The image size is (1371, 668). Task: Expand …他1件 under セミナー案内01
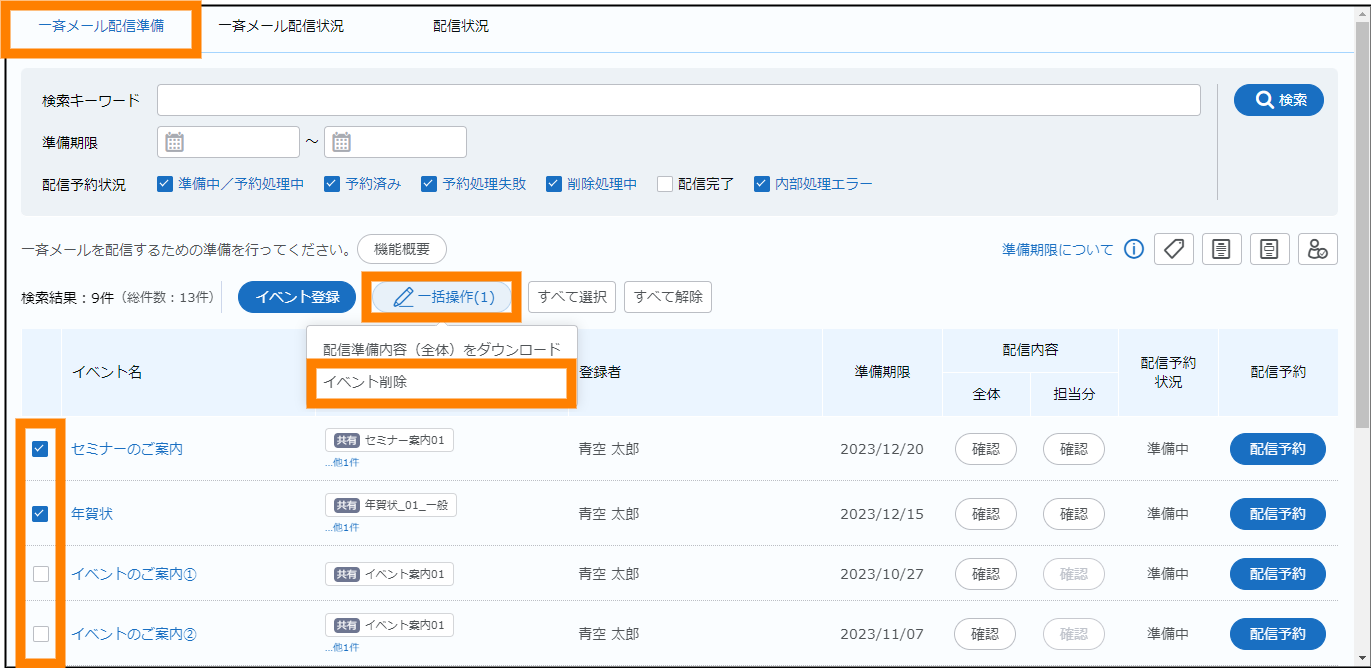point(341,462)
